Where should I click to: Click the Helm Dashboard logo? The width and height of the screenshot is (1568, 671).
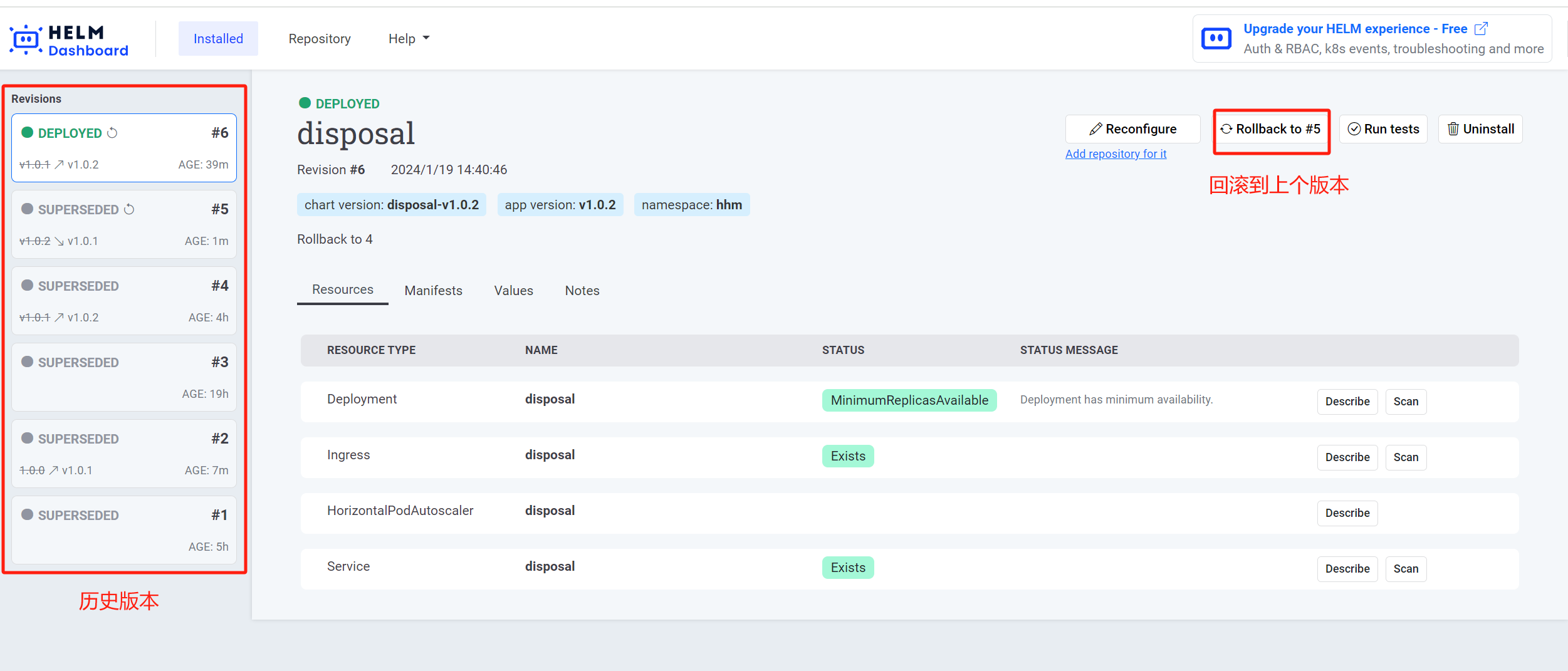[69, 40]
